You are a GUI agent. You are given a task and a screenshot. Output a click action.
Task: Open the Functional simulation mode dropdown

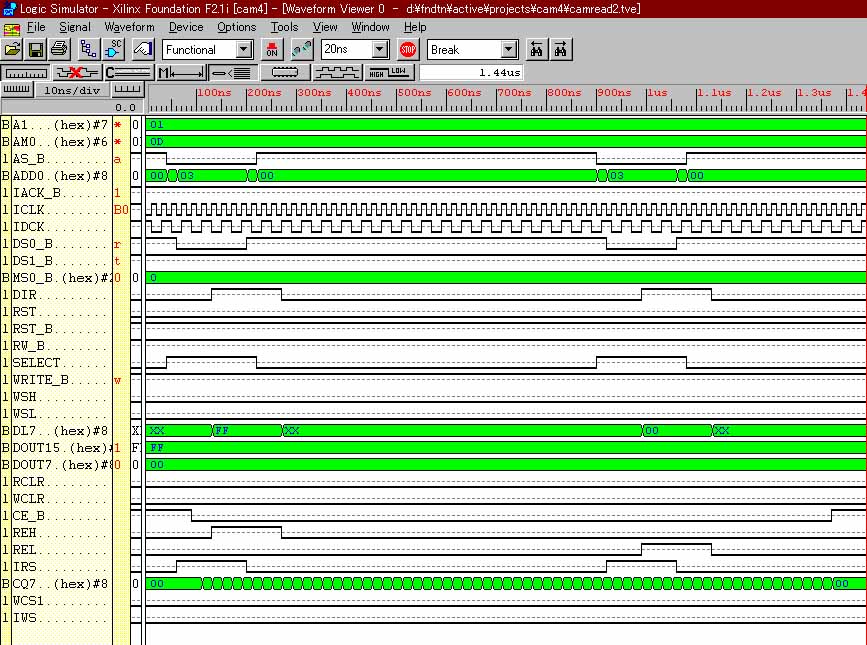(x=244, y=49)
